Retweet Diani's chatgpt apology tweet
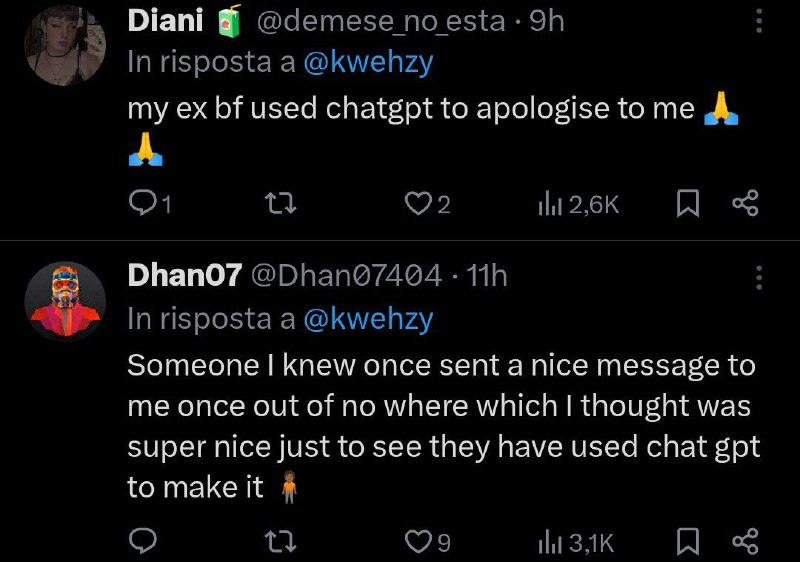This screenshot has width=800, height=562. (282, 204)
